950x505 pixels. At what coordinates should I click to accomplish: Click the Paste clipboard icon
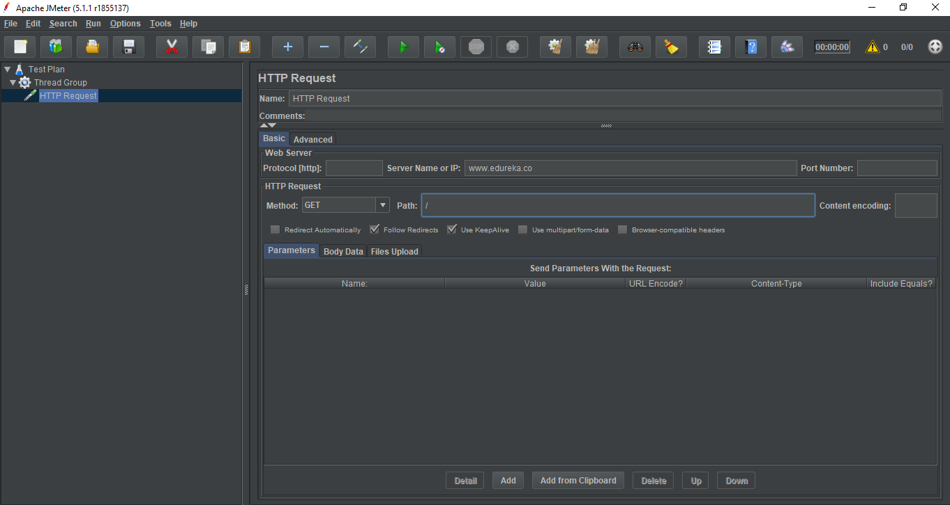tap(244, 47)
